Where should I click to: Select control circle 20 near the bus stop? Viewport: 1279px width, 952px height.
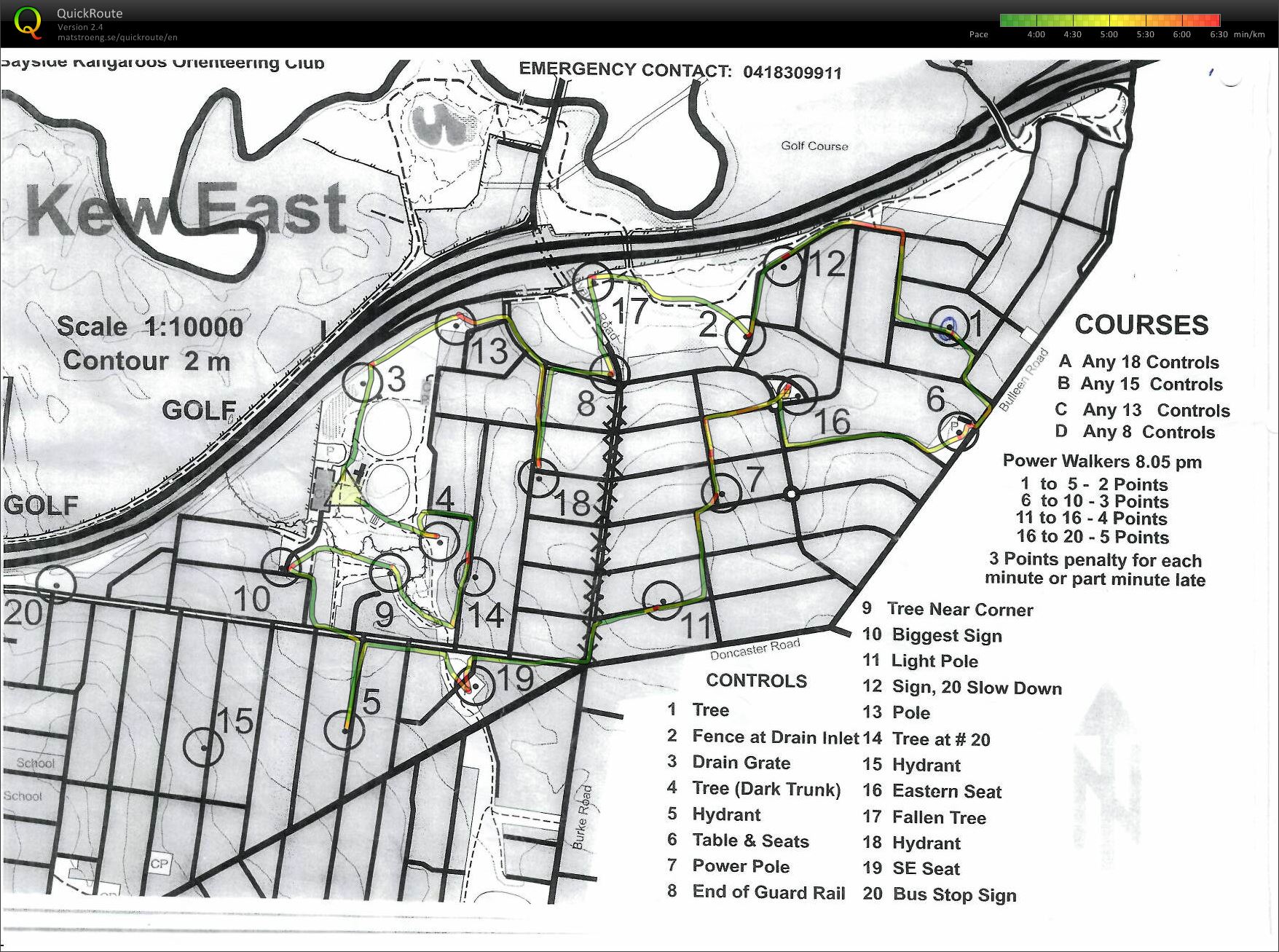(x=56, y=583)
